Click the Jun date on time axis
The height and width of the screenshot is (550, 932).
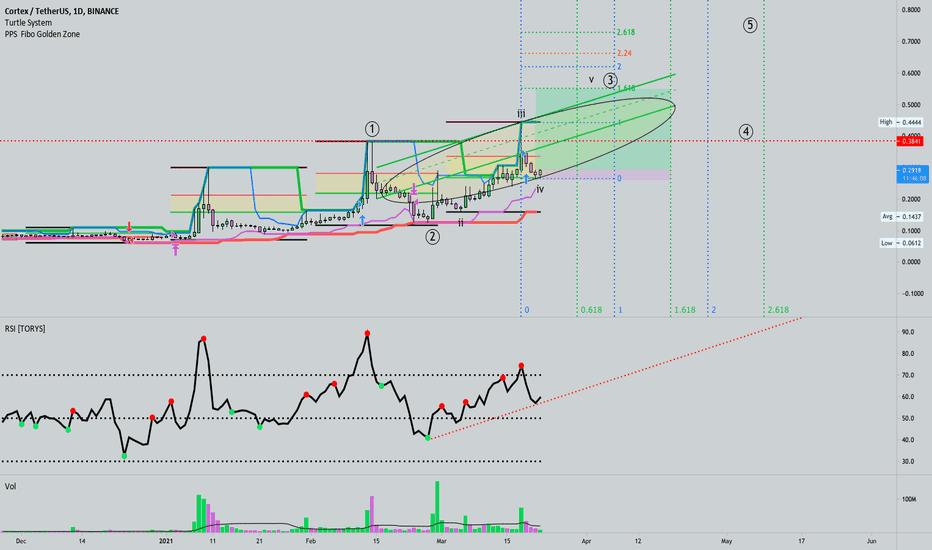click(871, 541)
